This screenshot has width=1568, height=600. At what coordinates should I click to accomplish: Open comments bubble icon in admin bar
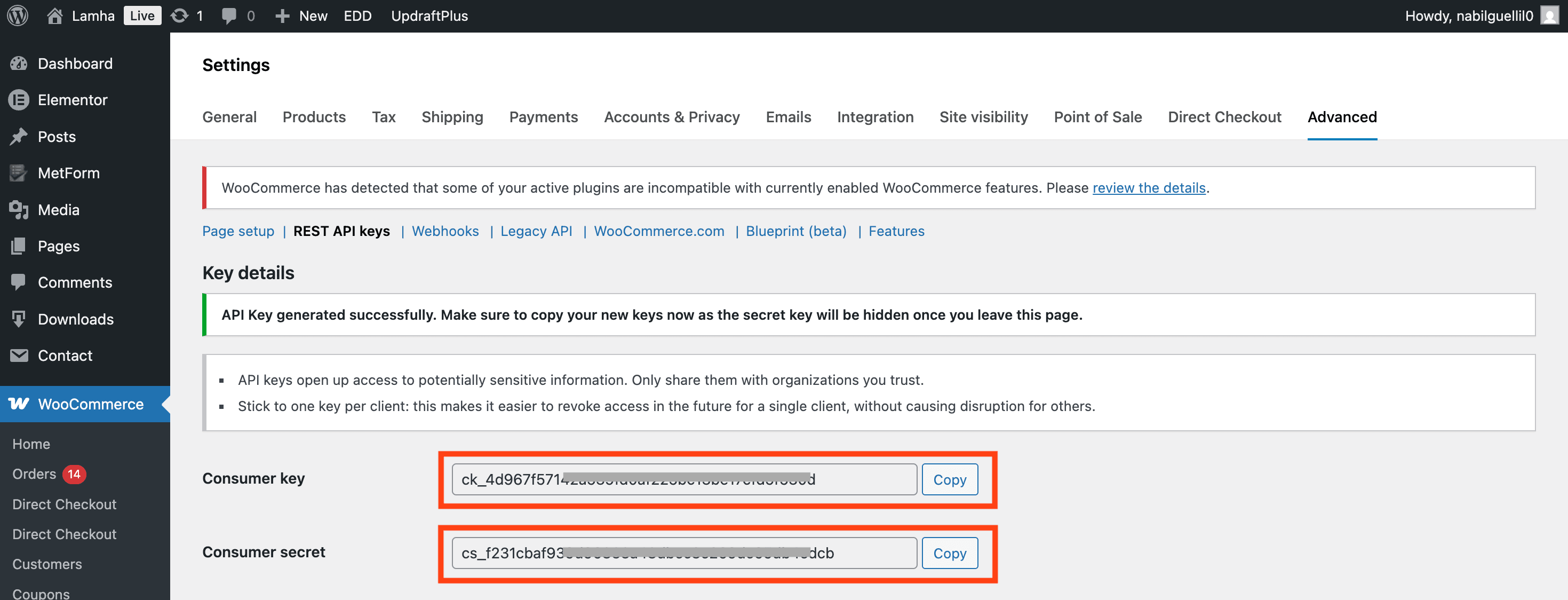point(229,16)
